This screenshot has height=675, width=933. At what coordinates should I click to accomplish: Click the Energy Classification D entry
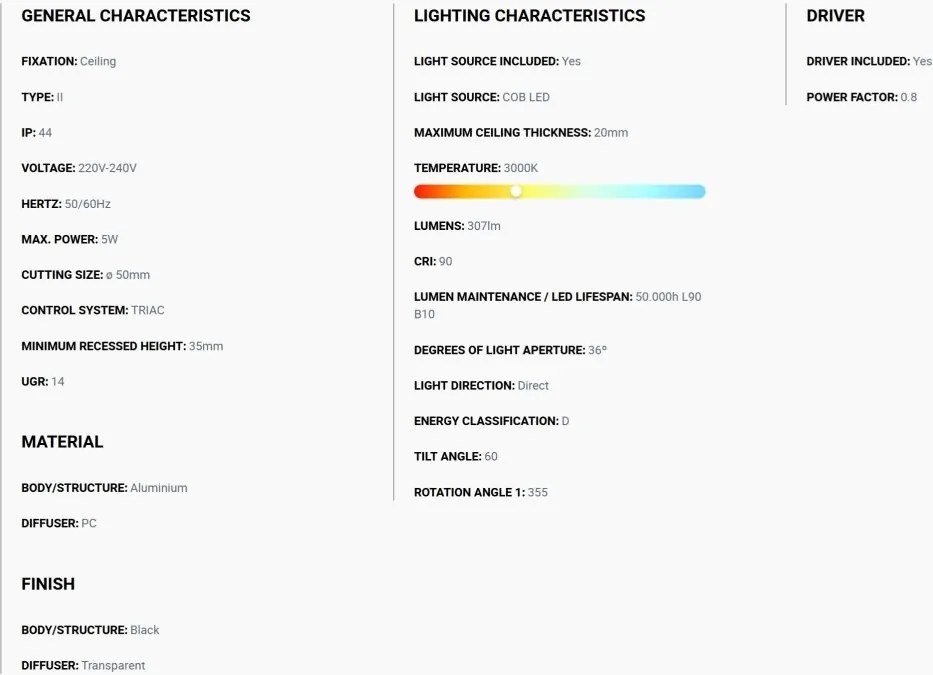pos(491,421)
